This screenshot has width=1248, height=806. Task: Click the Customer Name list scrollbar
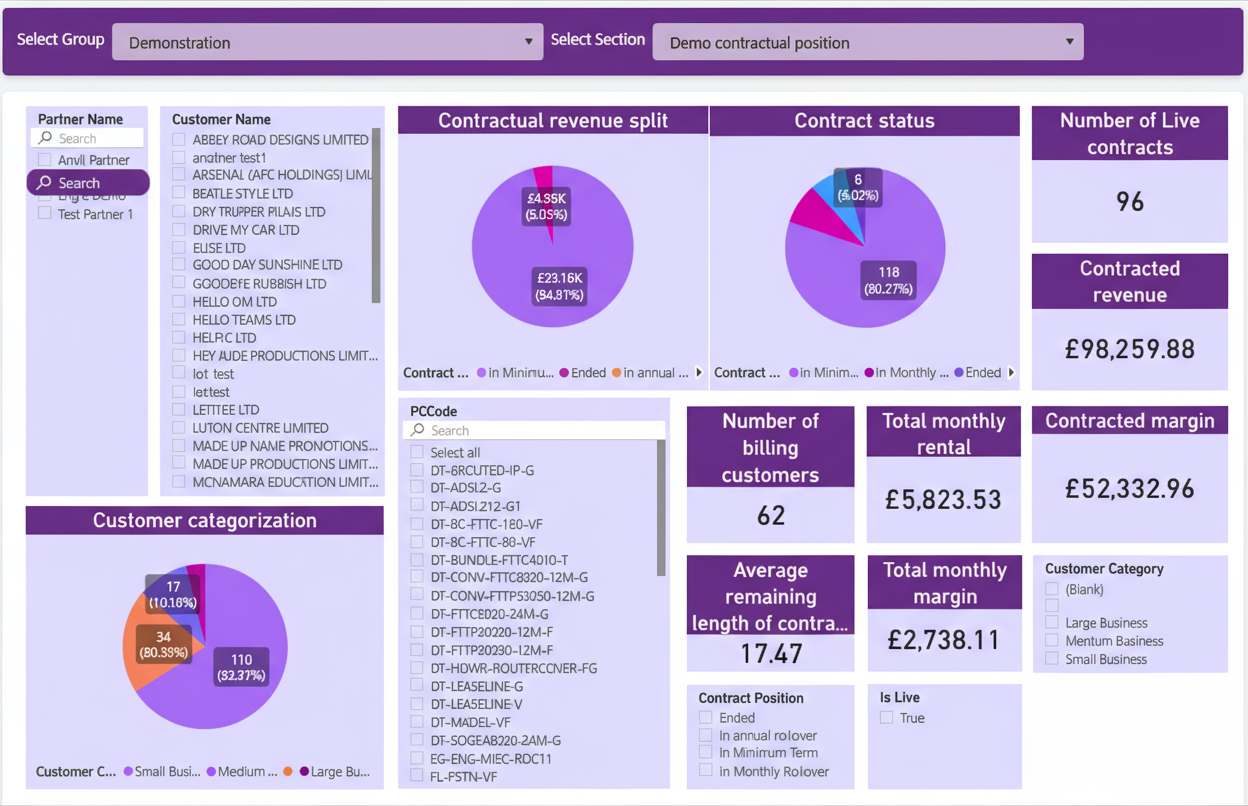(376, 215)
